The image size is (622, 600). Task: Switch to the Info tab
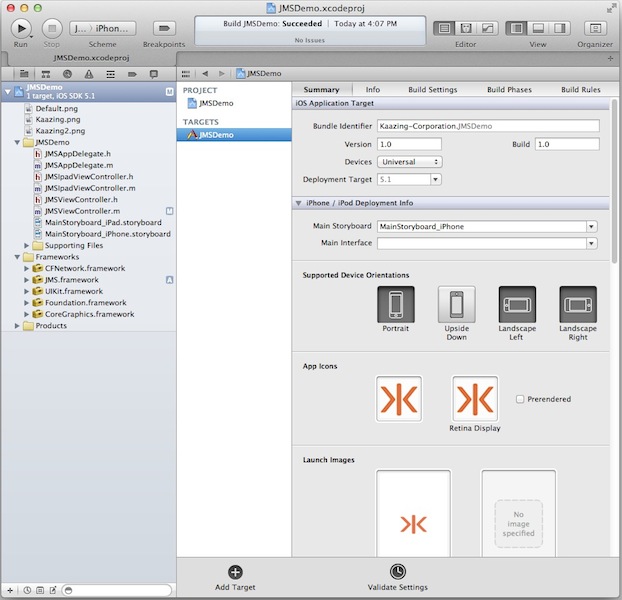(372, 90)
